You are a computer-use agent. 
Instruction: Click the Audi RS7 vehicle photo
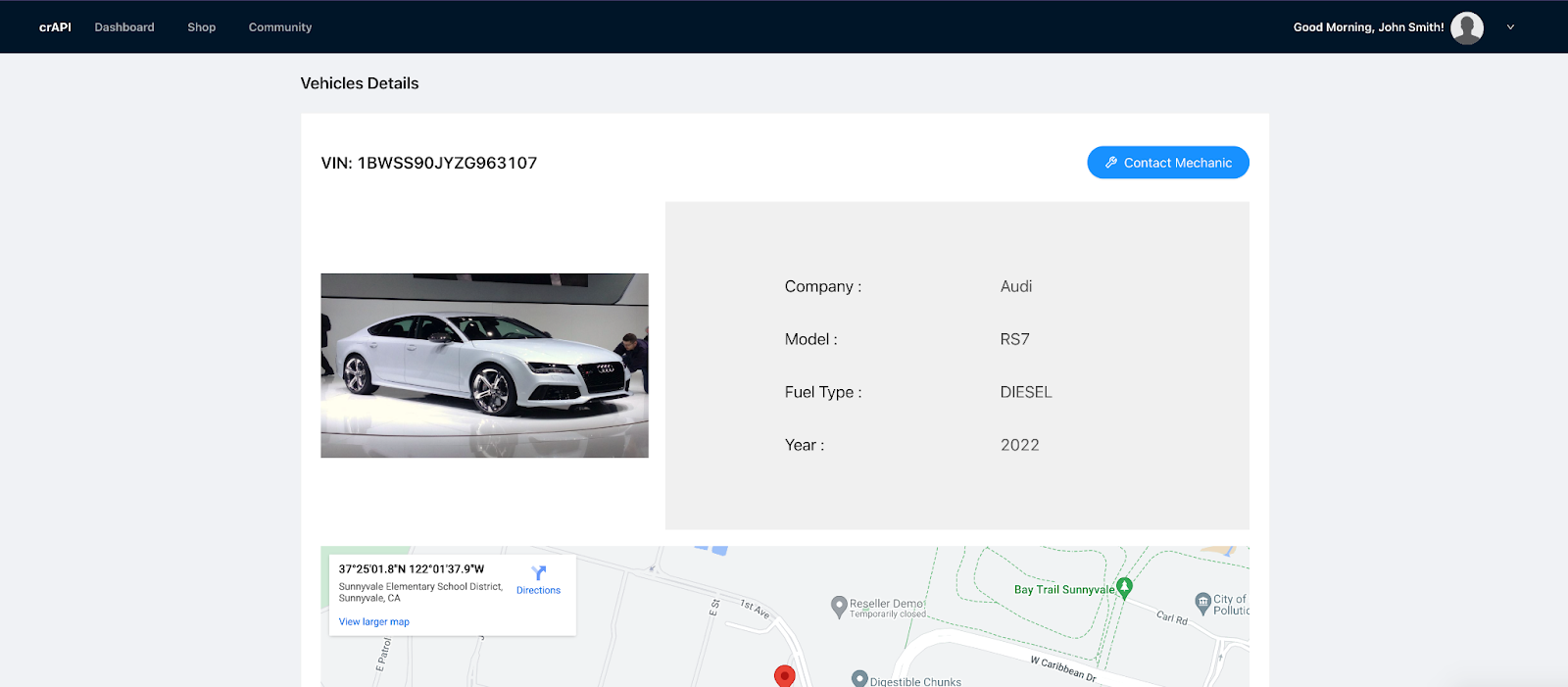coord(484,366)
